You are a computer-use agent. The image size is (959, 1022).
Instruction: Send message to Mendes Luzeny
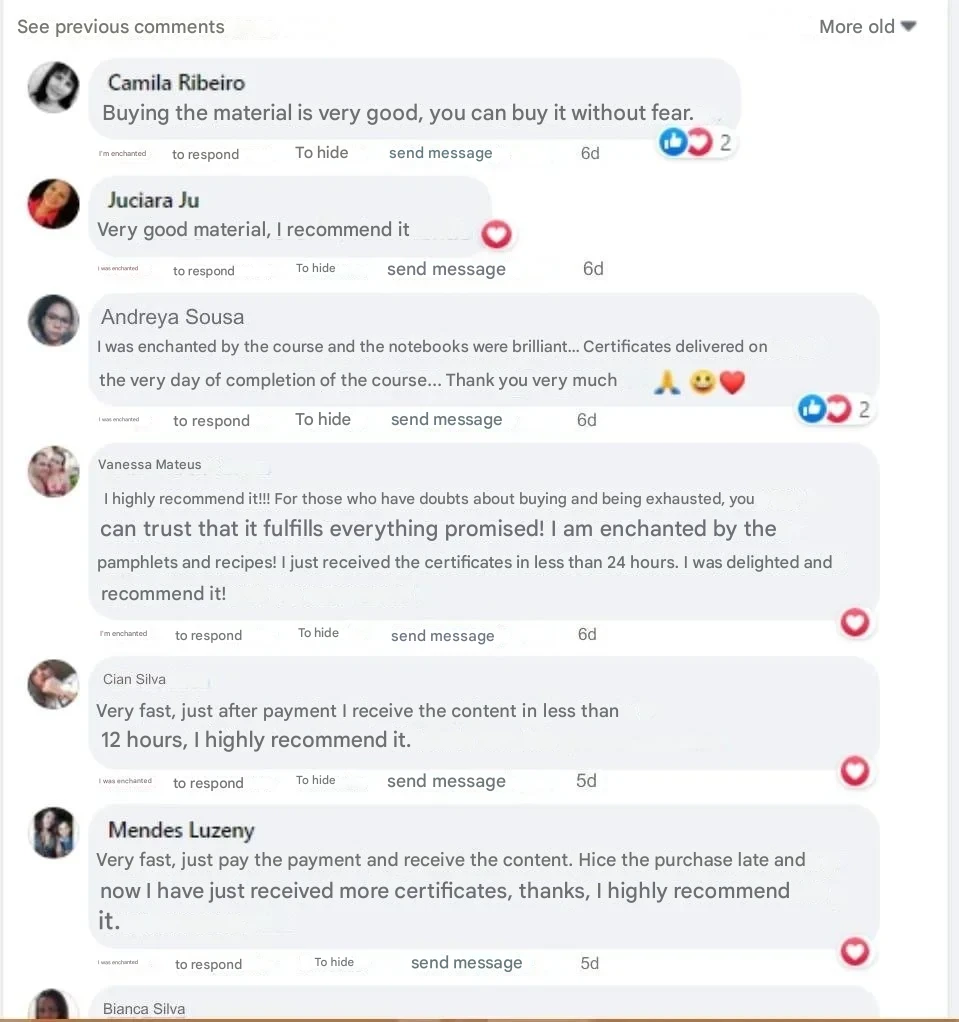coord(466,963)
